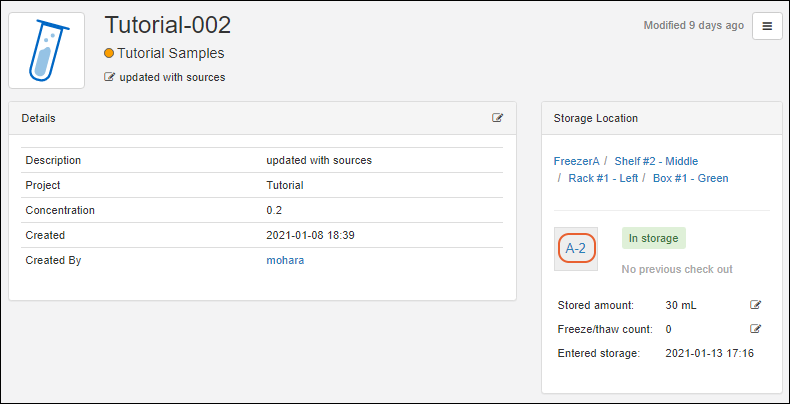790x404 pixels.
Task: Open the hamburger menu button
Action: coord(767,27)
